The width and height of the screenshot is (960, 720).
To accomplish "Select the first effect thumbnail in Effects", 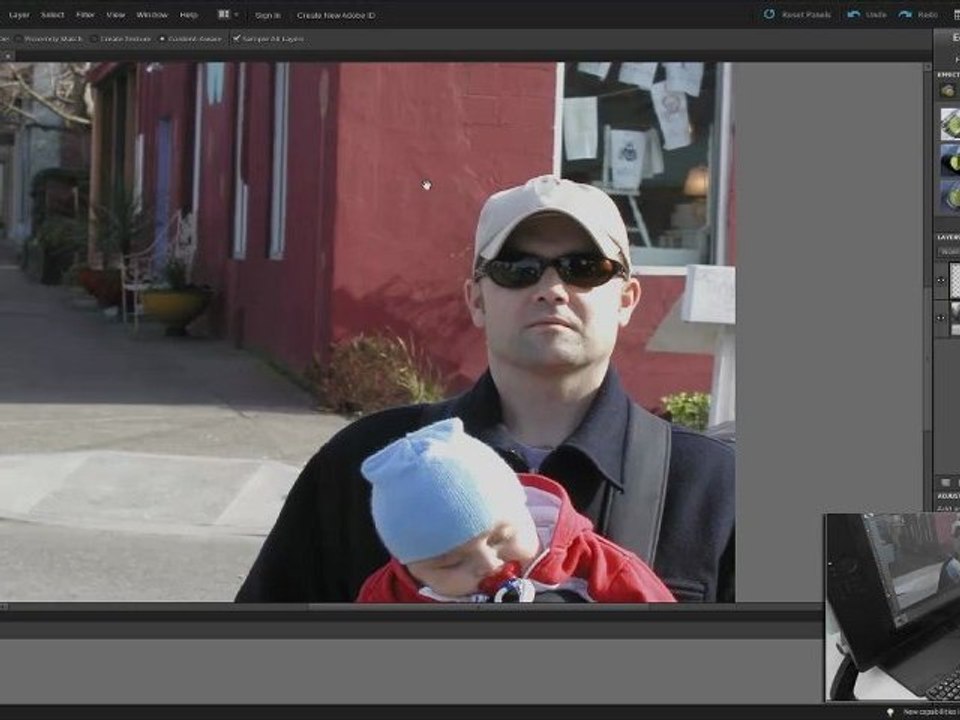I will coord(950,124).
